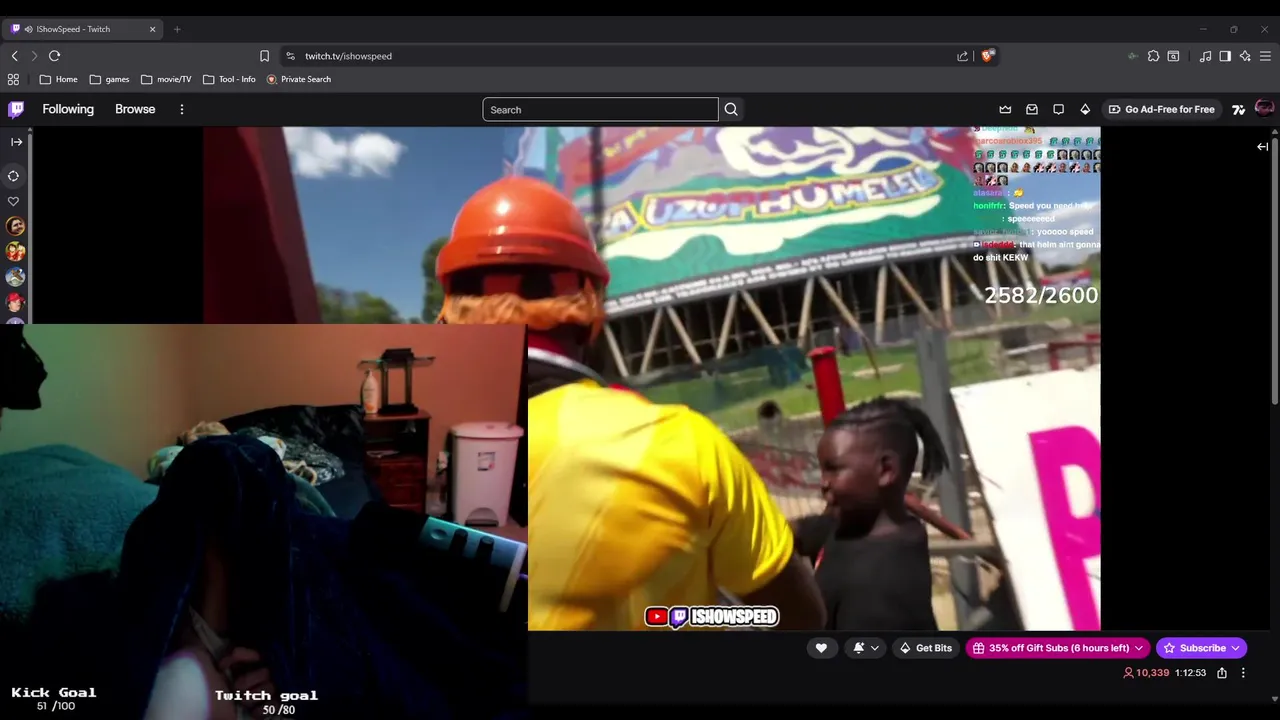
Task: Open the Browse page
Action: [135, 109]
